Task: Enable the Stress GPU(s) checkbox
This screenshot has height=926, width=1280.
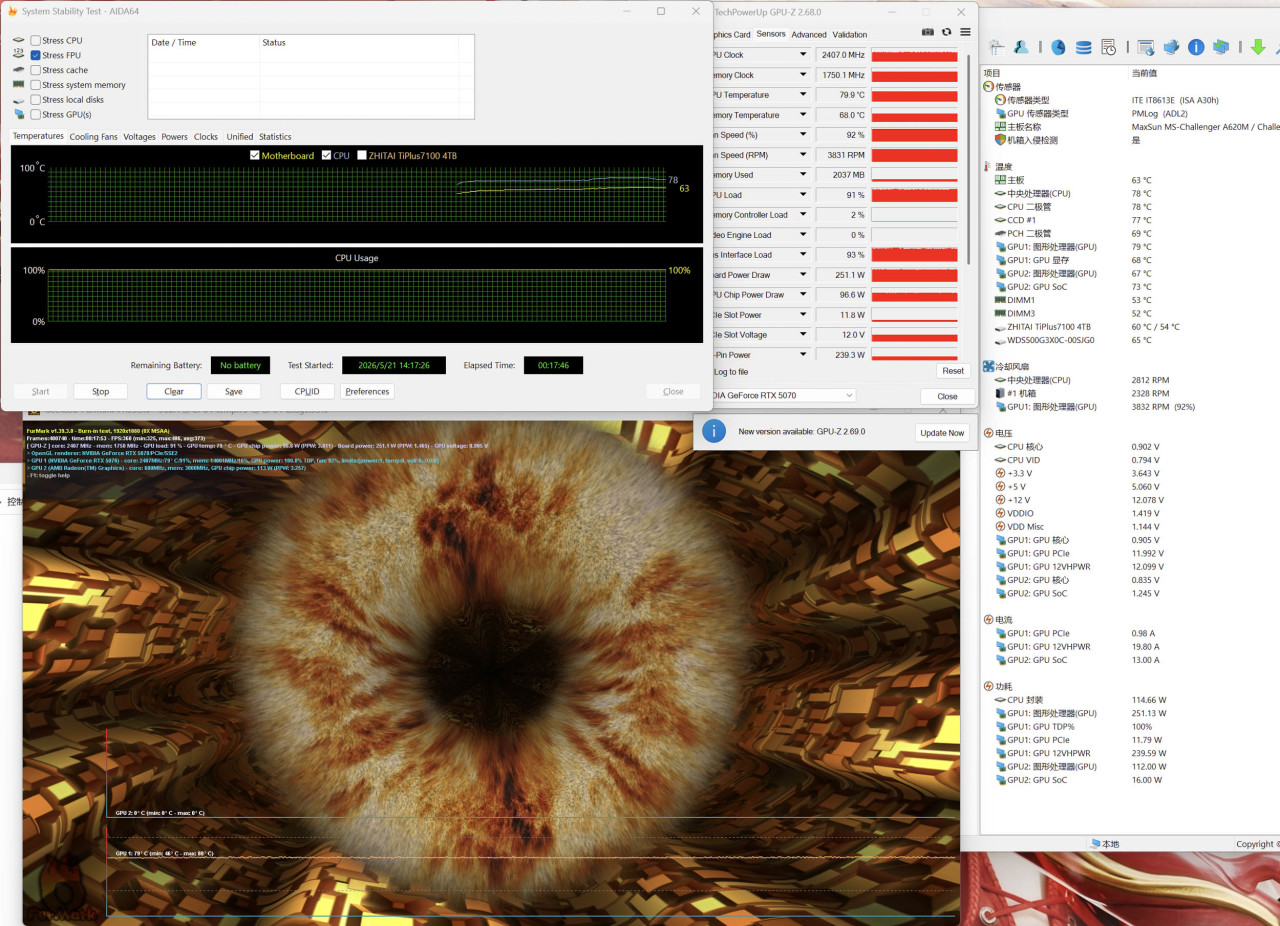Action: pos(36,114)
